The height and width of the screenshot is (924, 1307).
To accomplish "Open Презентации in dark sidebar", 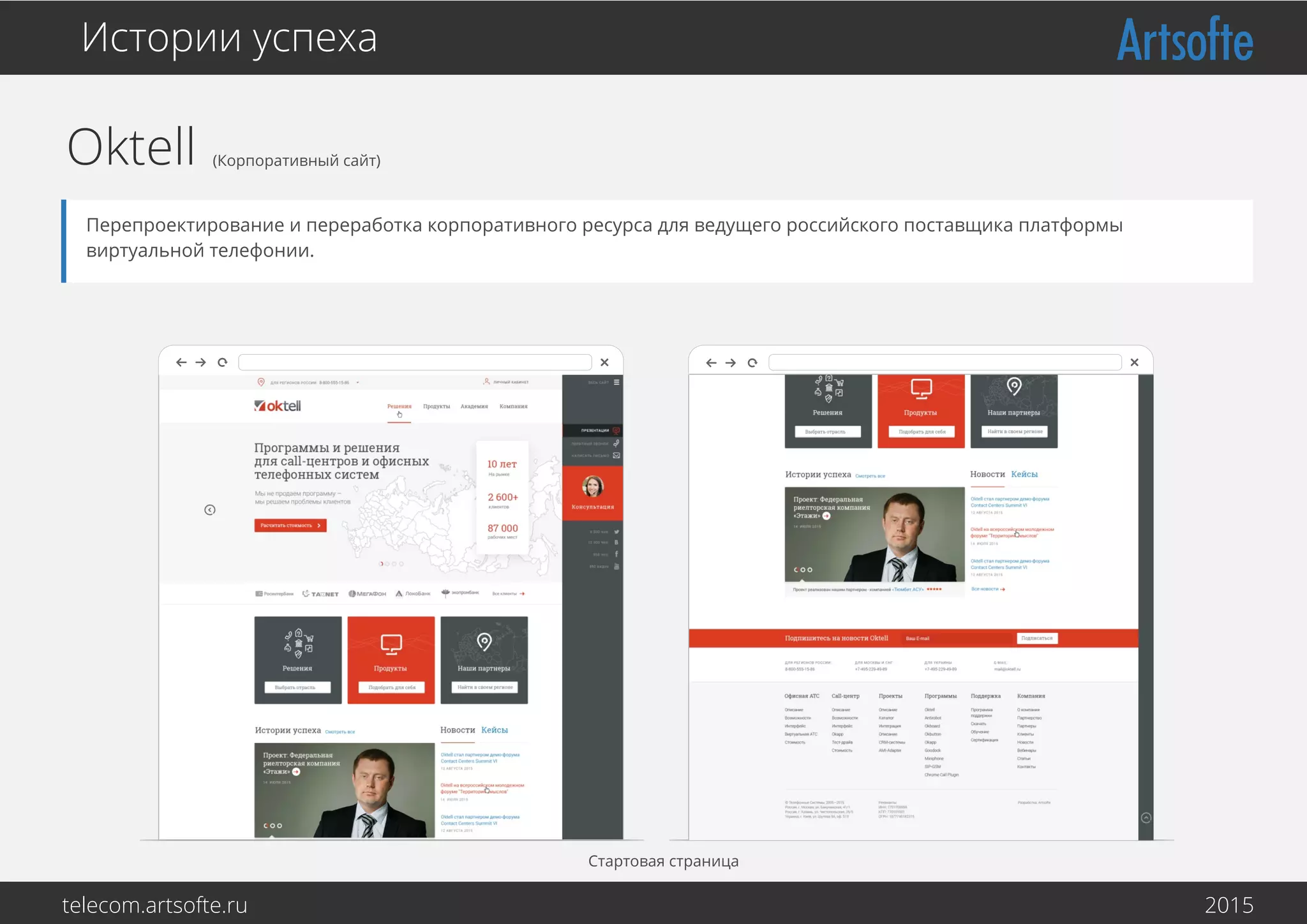I will click(593, 430).
